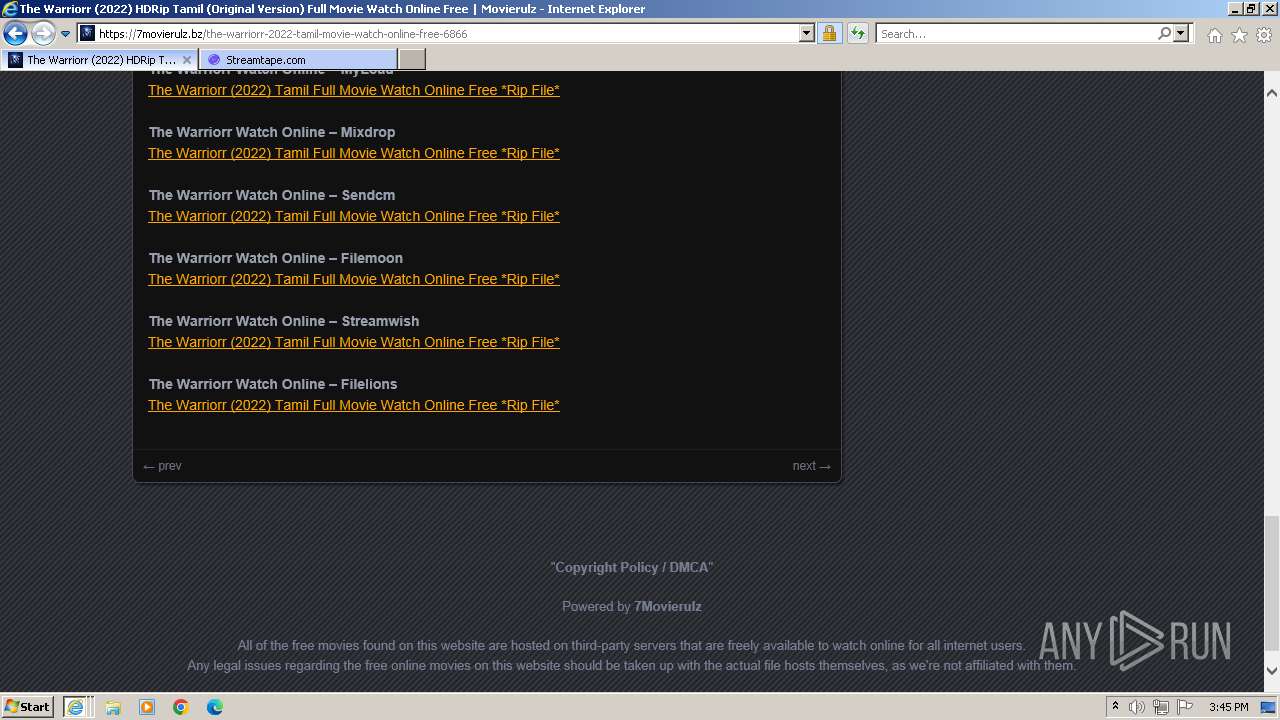Select "The Warriorr Watch Online – Filemoon" heading
Image resolution: width=1280 pixels, height=720 pixels.
pos(276,258)
